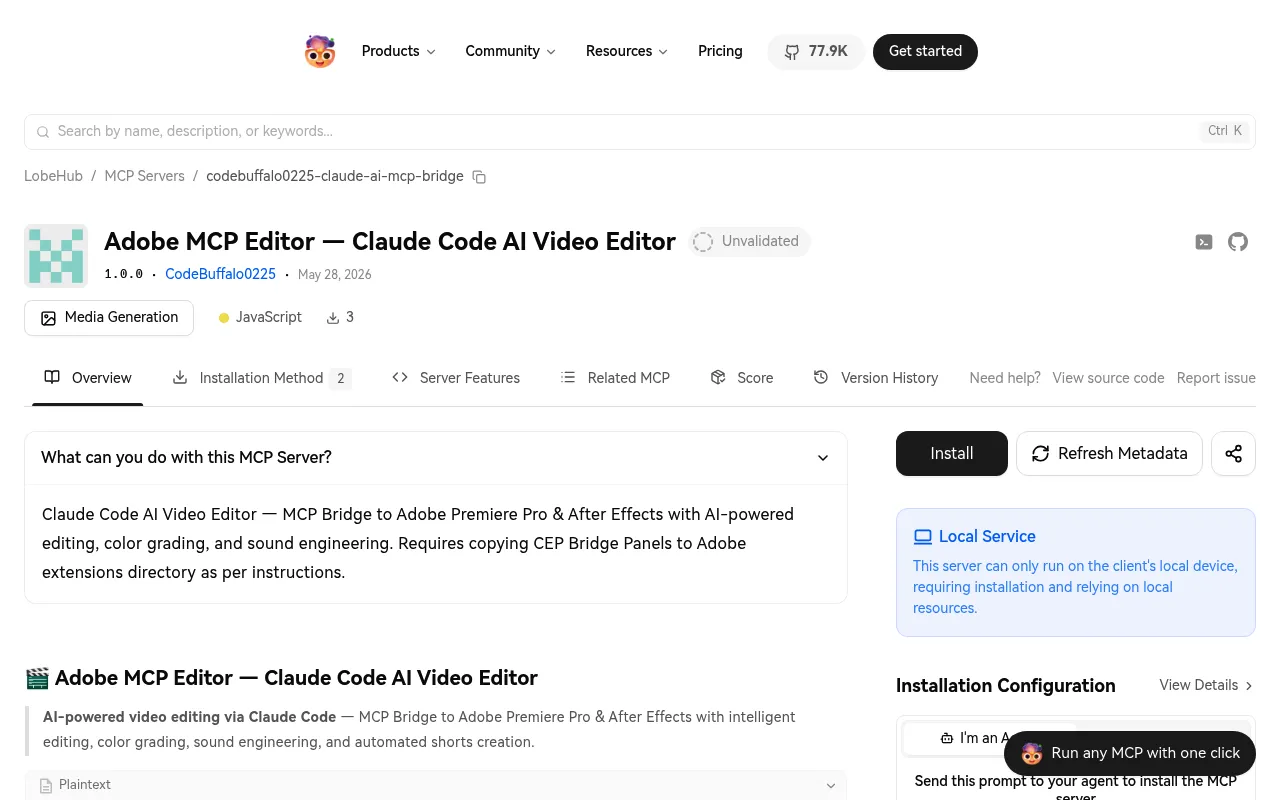Screen dimensions: 1280x800
Task: Switch to the Overview tab
Action: [88, 378]
